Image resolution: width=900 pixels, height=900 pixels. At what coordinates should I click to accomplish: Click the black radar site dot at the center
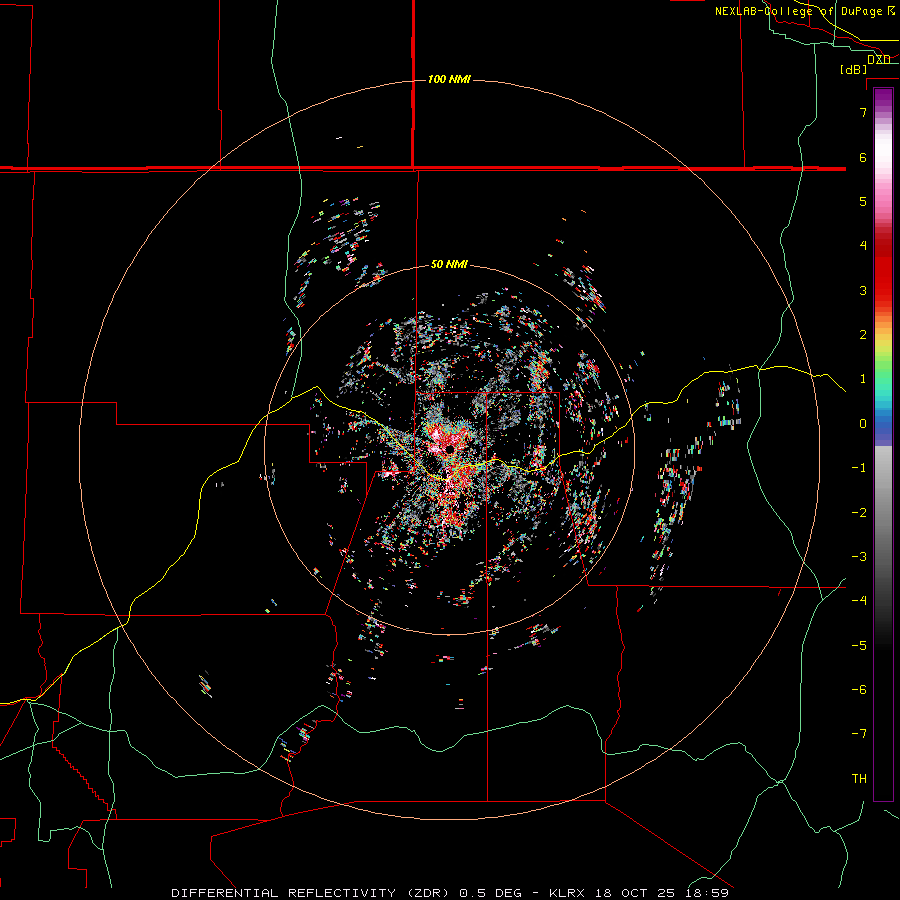coord(450,449)
